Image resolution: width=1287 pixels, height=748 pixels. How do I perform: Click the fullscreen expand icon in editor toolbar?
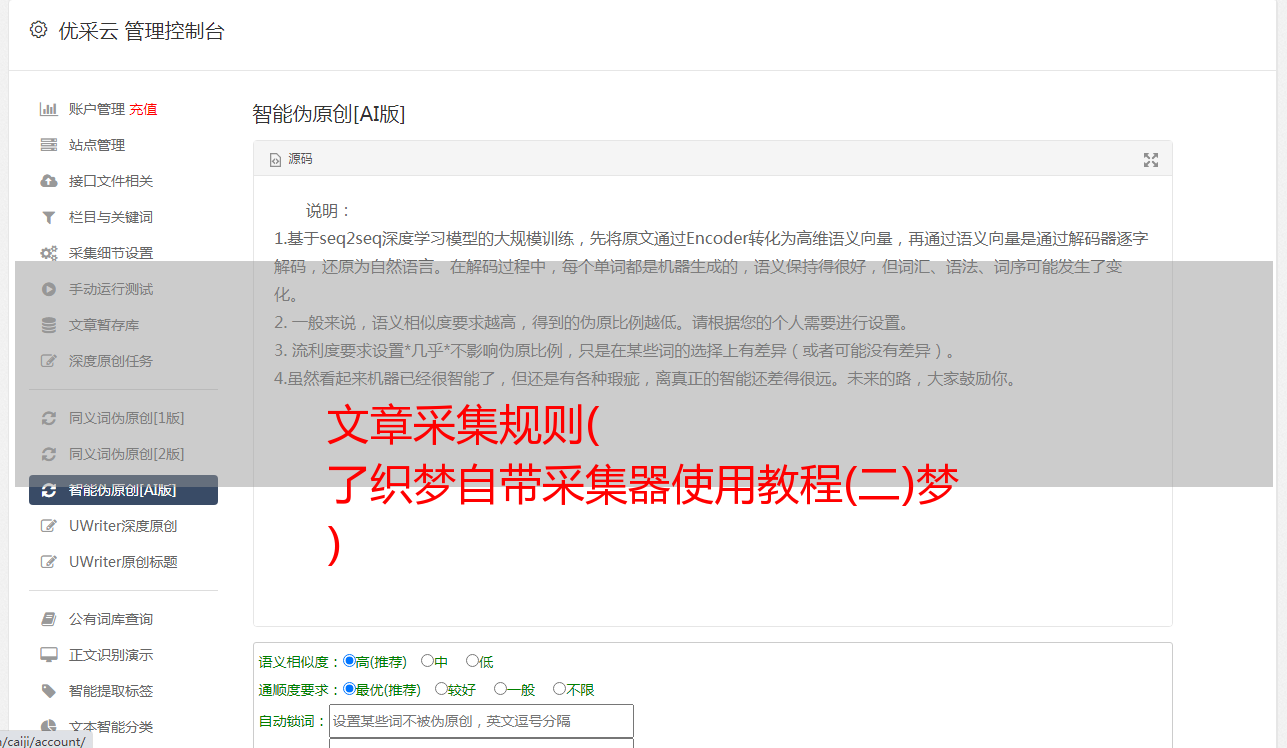[x=1151, y=160]
